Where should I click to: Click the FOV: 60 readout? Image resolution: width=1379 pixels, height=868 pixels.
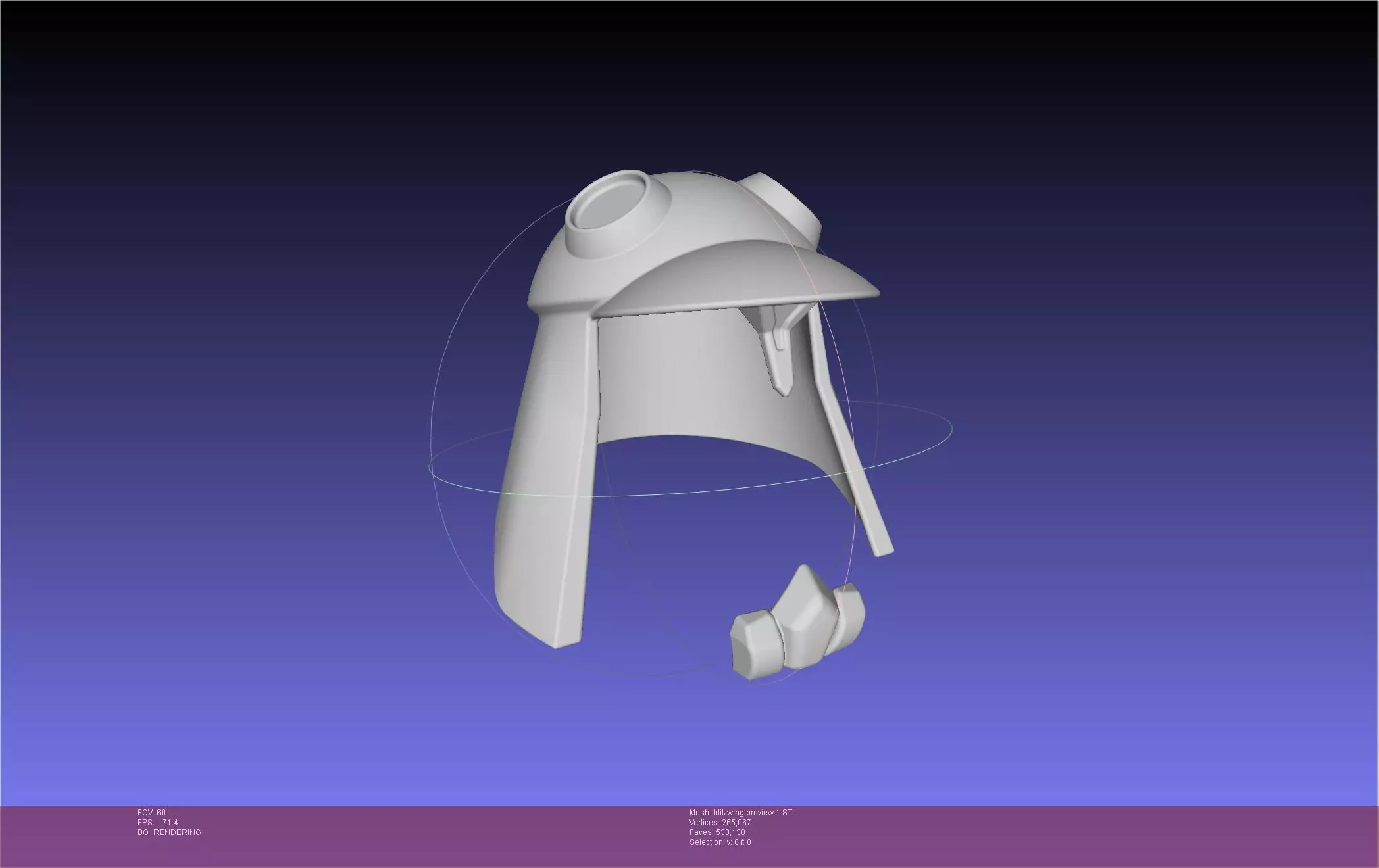tap(152, 813)
